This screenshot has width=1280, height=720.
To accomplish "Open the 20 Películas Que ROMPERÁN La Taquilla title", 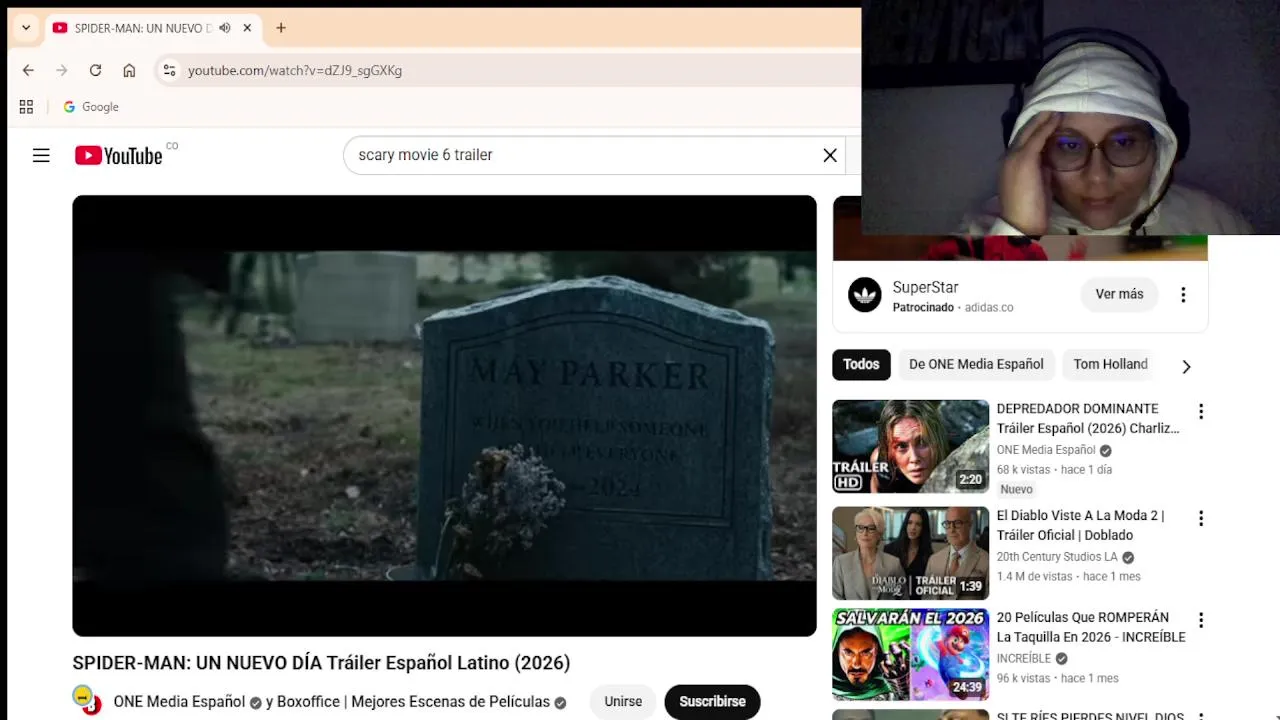I will click(x=1091, y=627).
